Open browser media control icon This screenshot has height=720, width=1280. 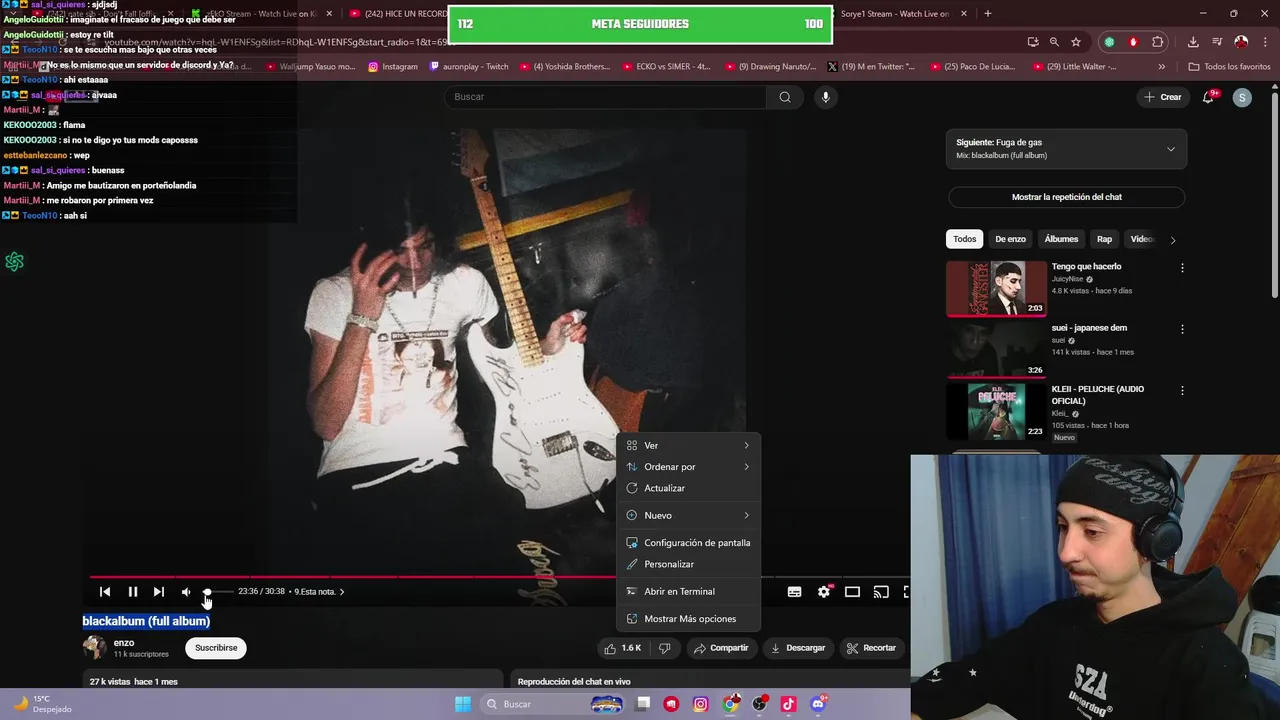click(1217, 42)
